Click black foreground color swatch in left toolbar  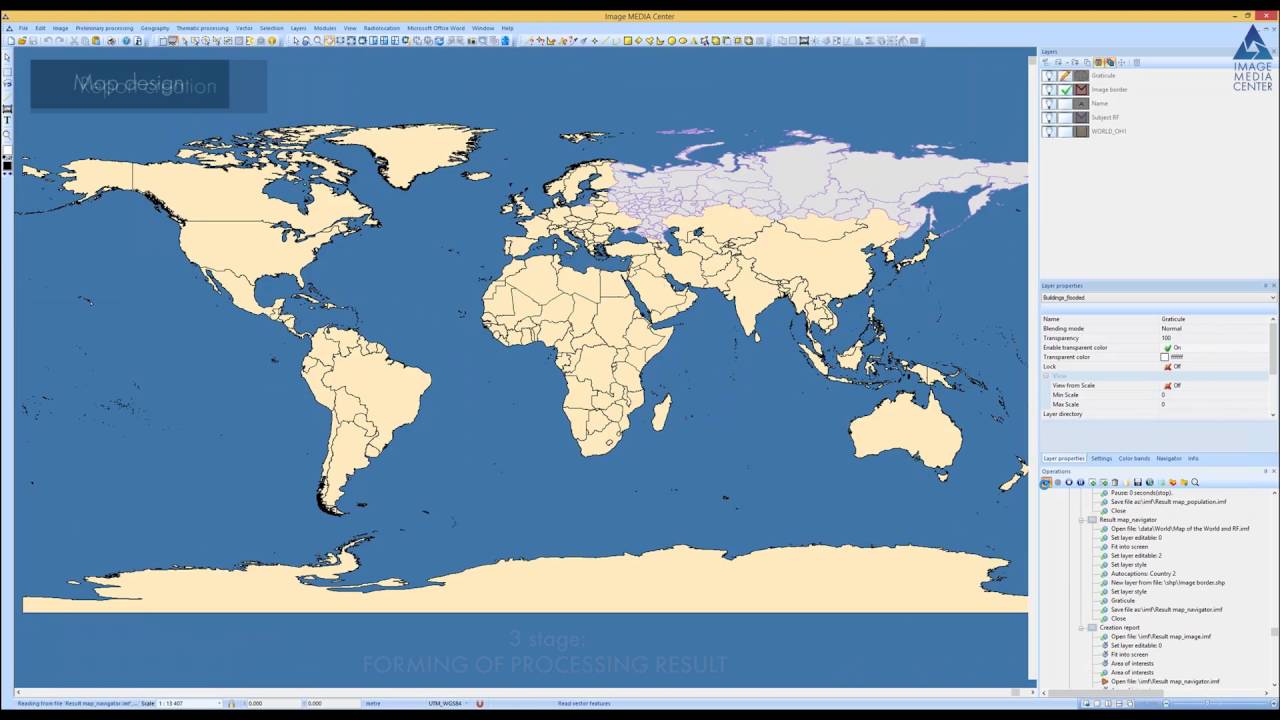[7, 165]
